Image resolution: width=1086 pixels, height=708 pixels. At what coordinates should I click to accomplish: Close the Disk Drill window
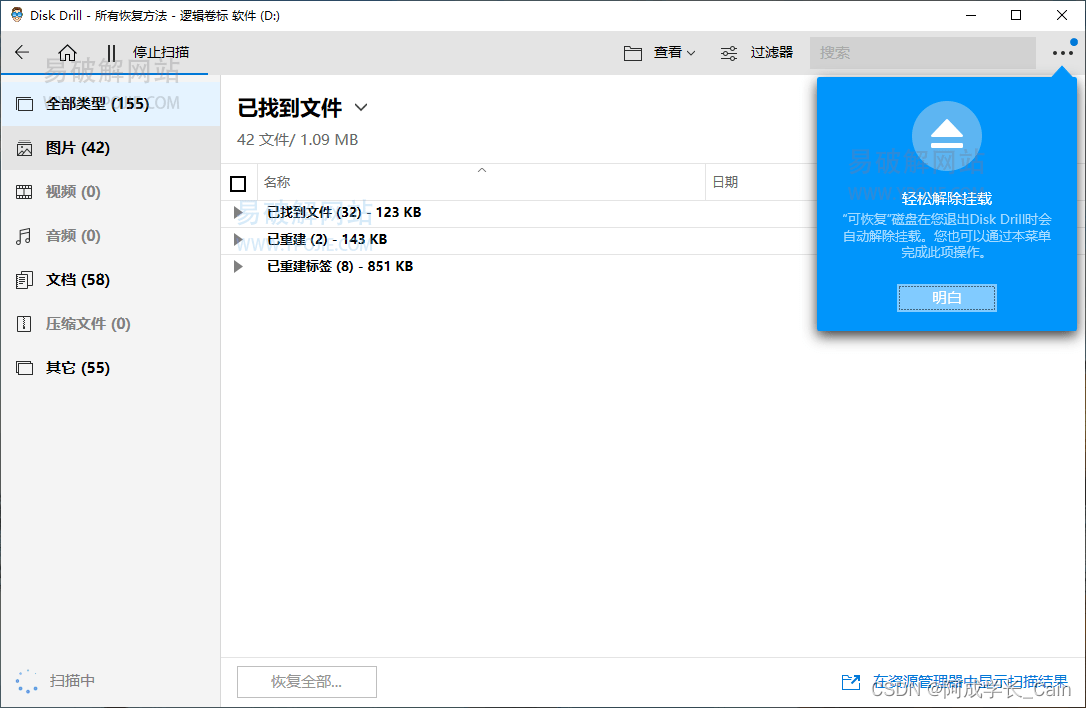point(1062,15)
